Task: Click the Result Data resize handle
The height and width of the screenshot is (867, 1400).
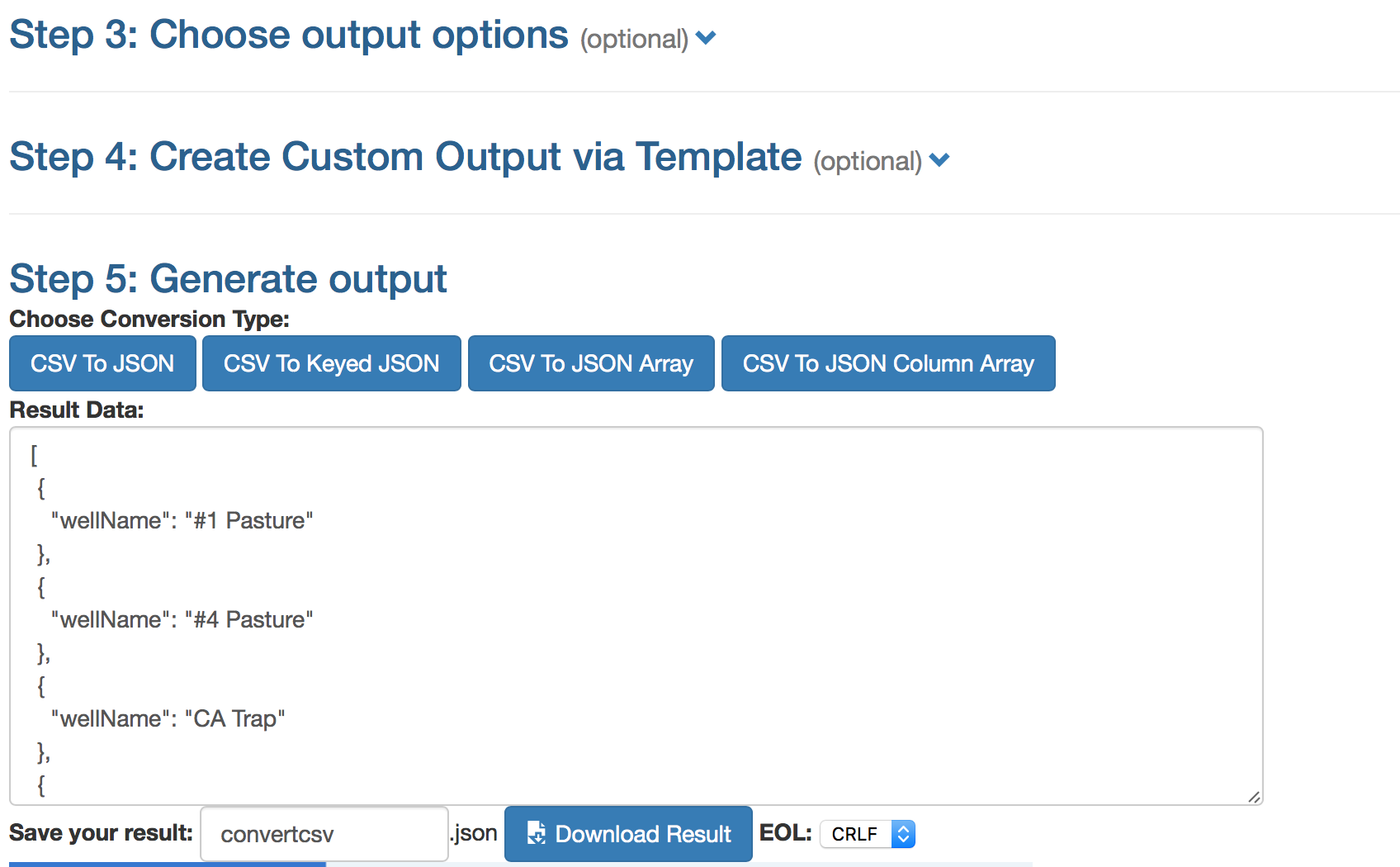Action: pos(1254,796)
